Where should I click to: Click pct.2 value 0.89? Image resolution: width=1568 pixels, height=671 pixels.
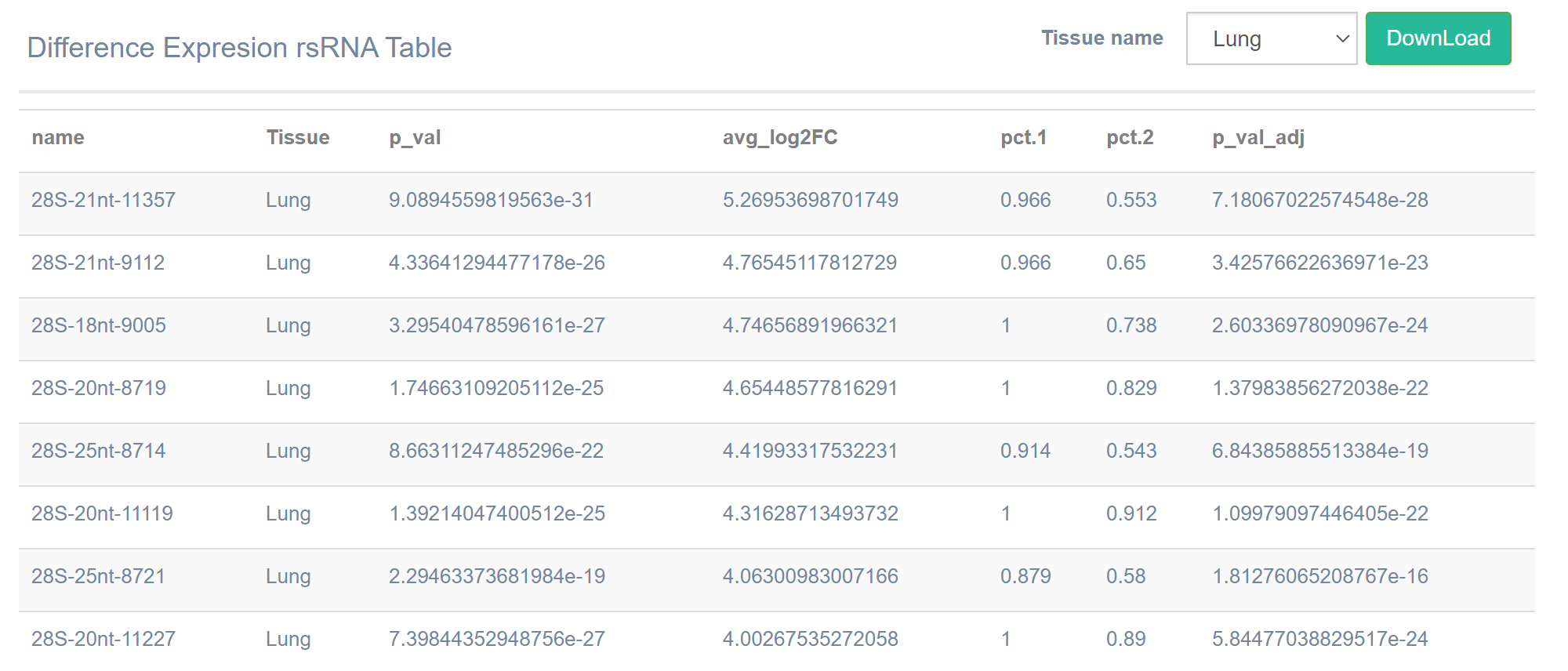pyautogui.click(x=1126, y=639)
